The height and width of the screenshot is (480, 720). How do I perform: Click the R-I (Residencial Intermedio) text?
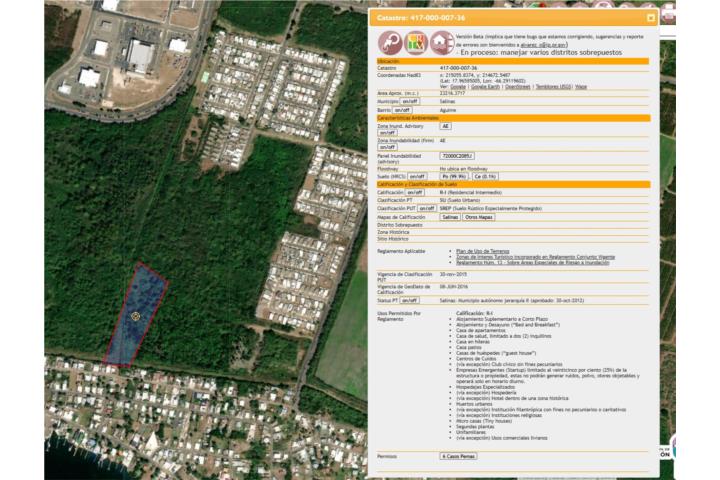point(471,192)
